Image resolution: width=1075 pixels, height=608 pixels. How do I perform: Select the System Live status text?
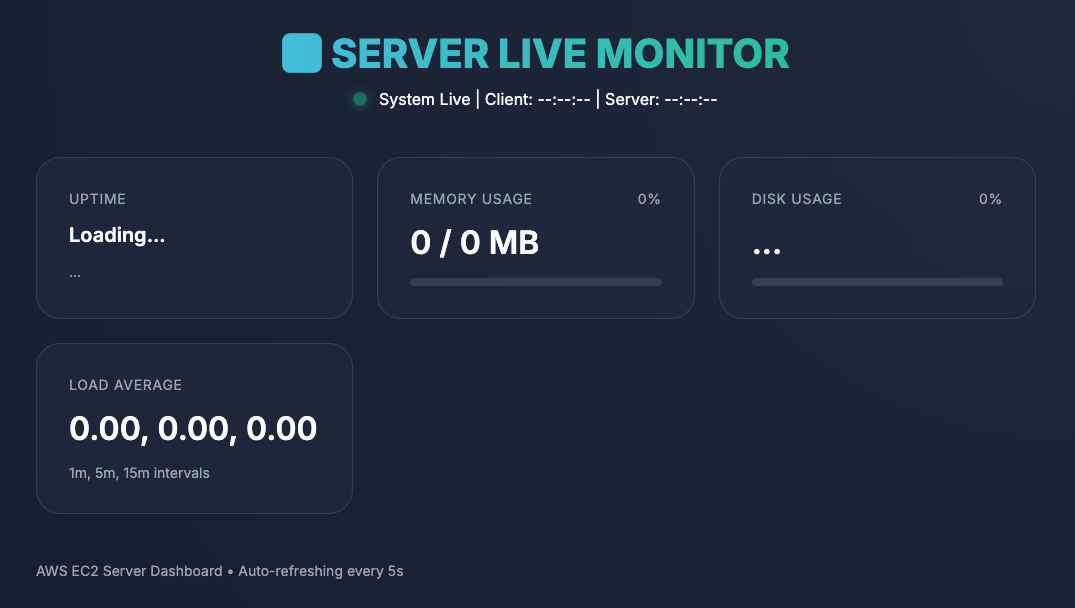(x=424, y=99)
